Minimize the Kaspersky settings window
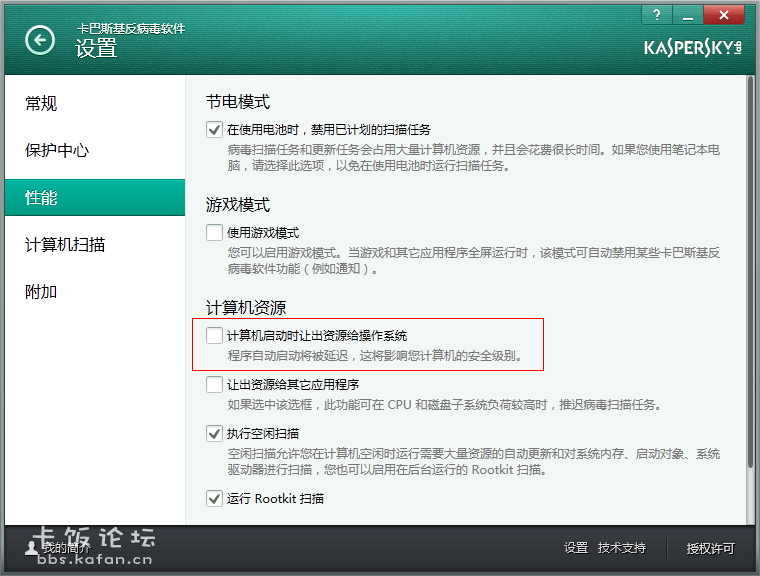 coord(688,15)
